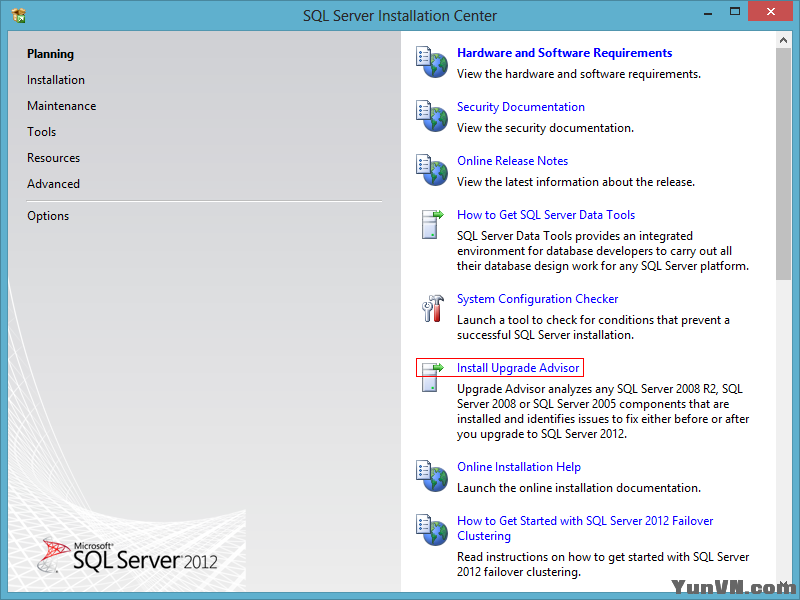Image resolution: width=800 pixels, height=600 pixels.
Task: Click the SQL Server setup icon in title bar
Action: tap(19, 15)
